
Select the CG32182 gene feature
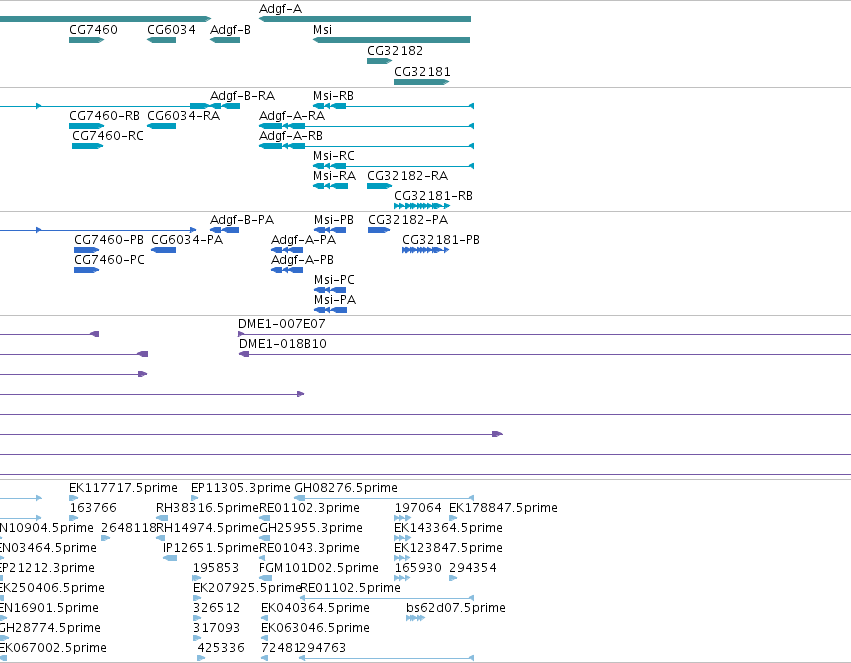pyautogui.click(x=379, y=61)
